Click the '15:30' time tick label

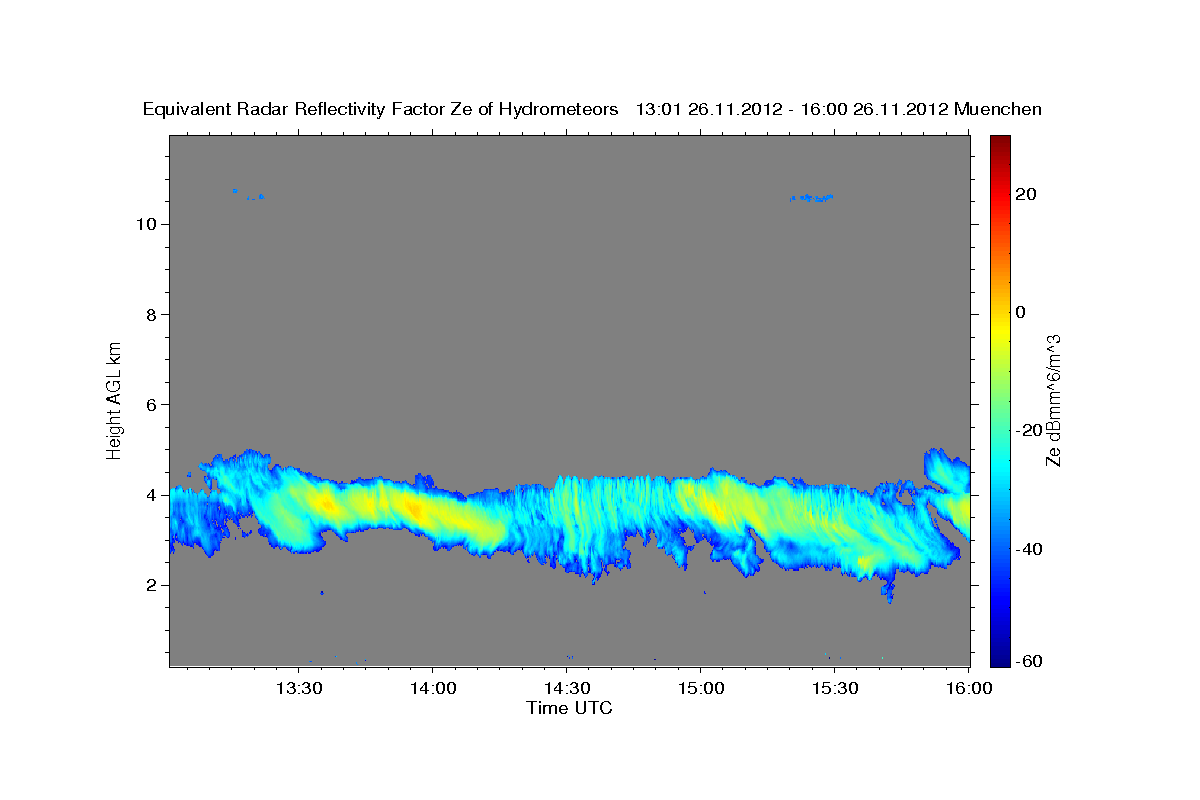click(834, 689)
